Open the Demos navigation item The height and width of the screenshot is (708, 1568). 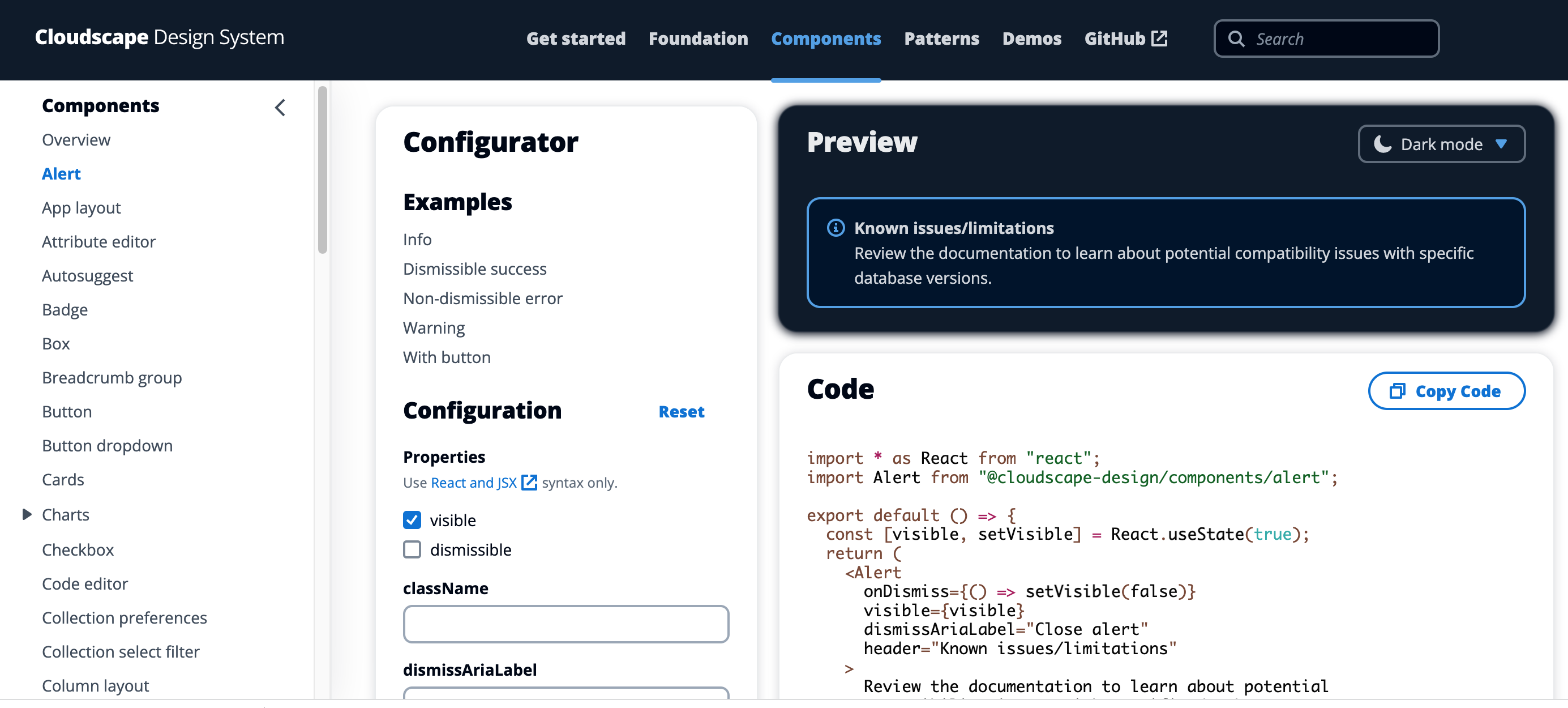pos(1031,39)
